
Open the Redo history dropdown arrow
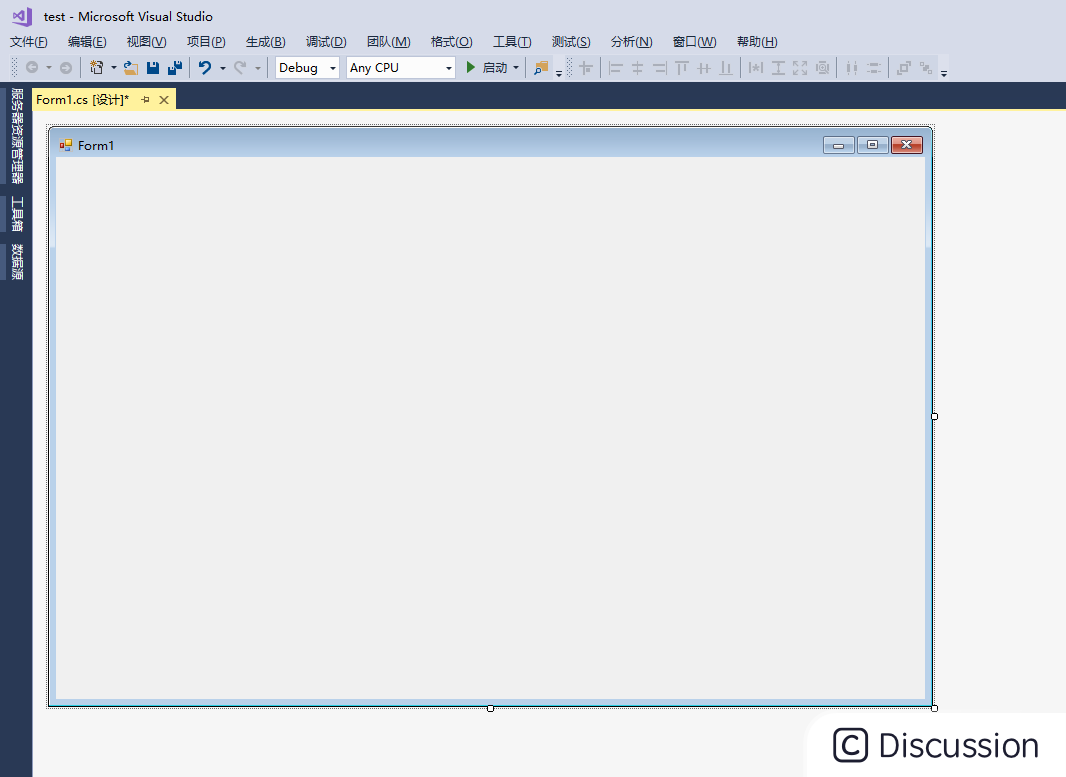pyautogui.click(x=258, y=68)
